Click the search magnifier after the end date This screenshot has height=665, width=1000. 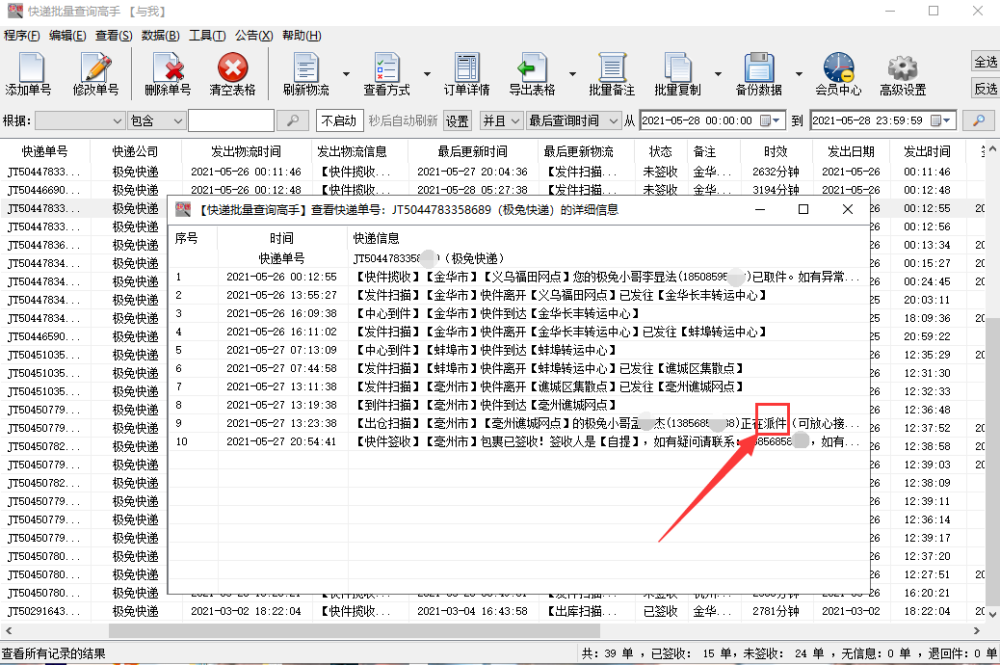click(979, 121)
